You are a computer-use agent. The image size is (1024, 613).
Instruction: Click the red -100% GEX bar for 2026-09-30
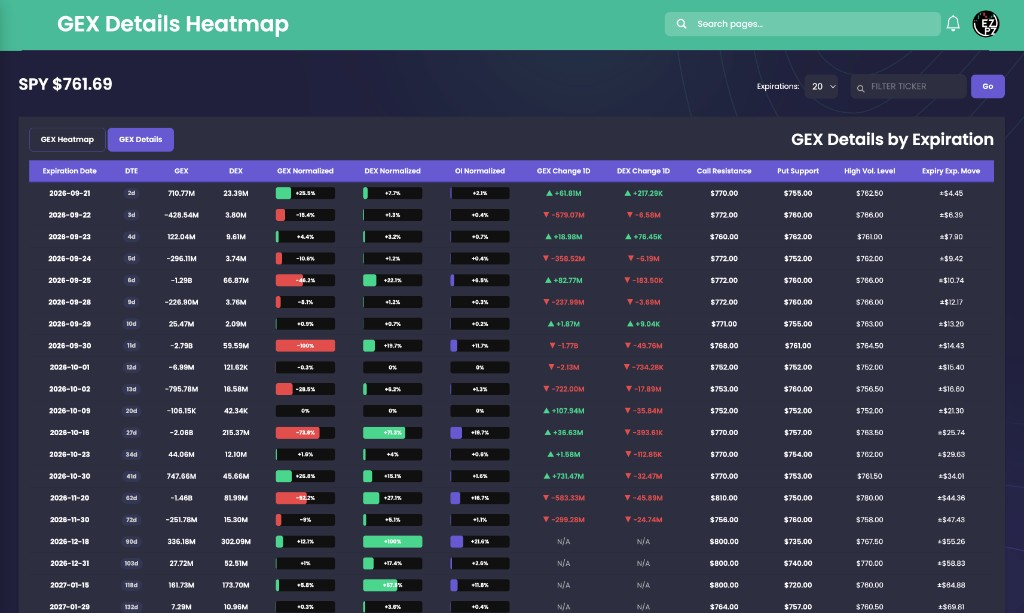coord(305,346)
